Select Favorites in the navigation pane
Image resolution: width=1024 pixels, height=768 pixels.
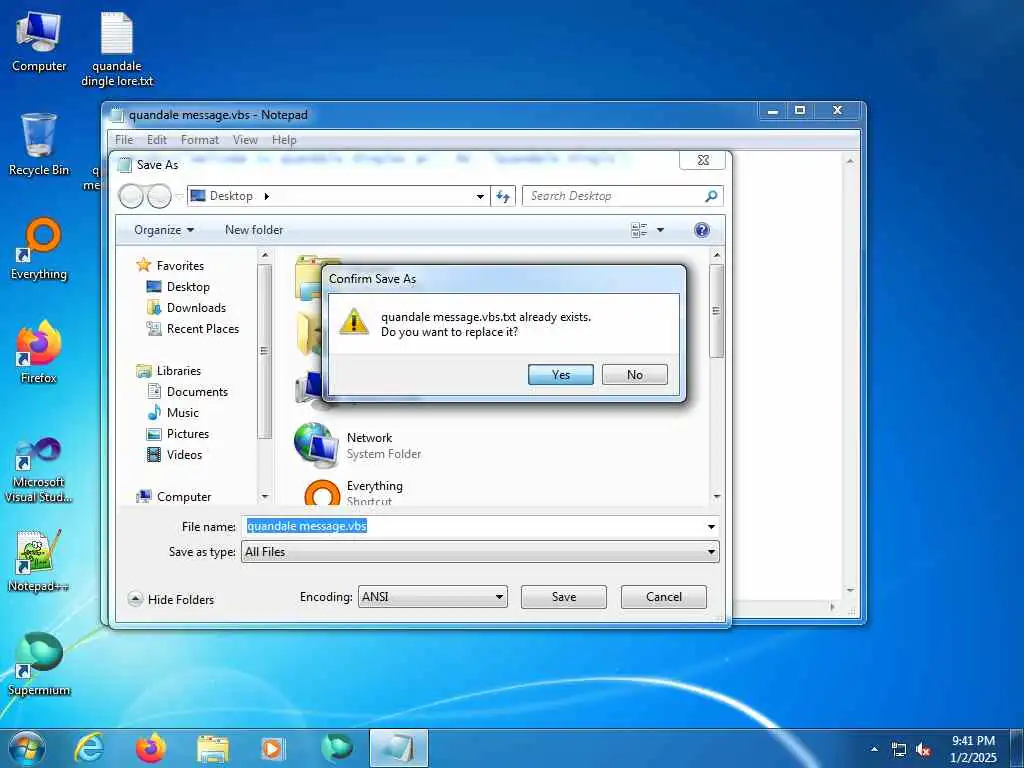tap(171, 266)
